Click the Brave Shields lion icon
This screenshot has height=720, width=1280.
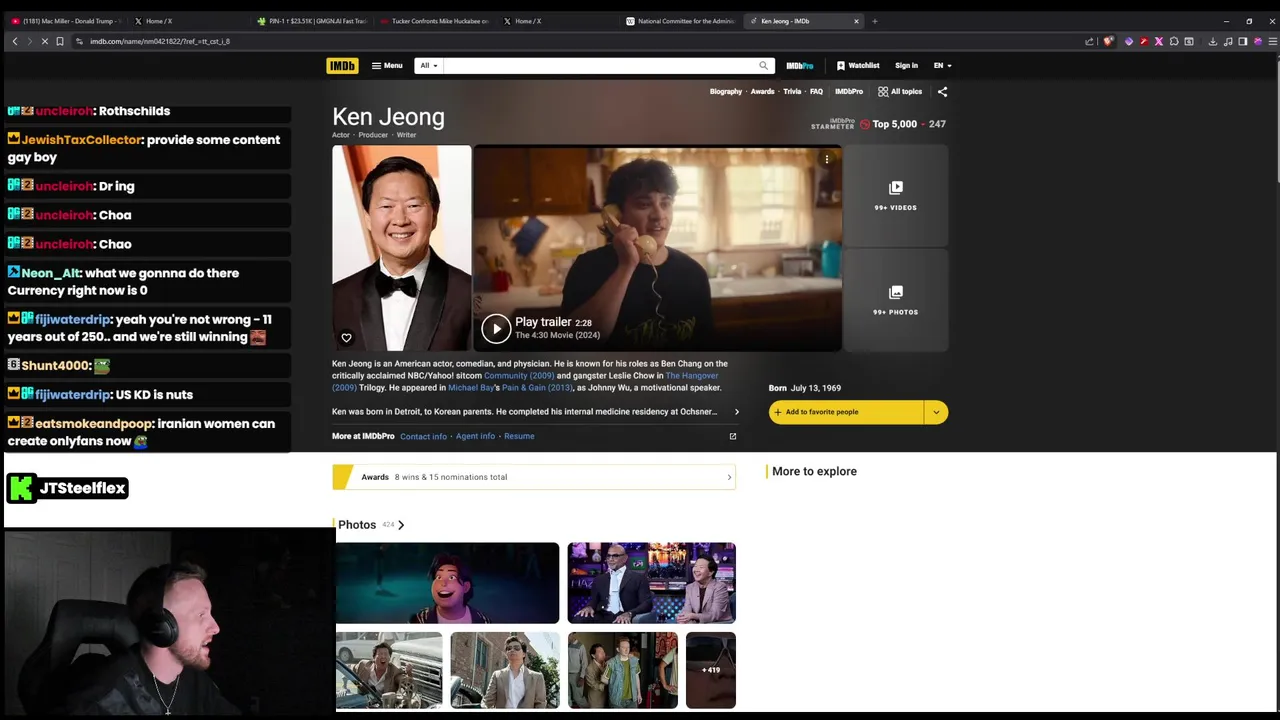[x=1108, y=41]
